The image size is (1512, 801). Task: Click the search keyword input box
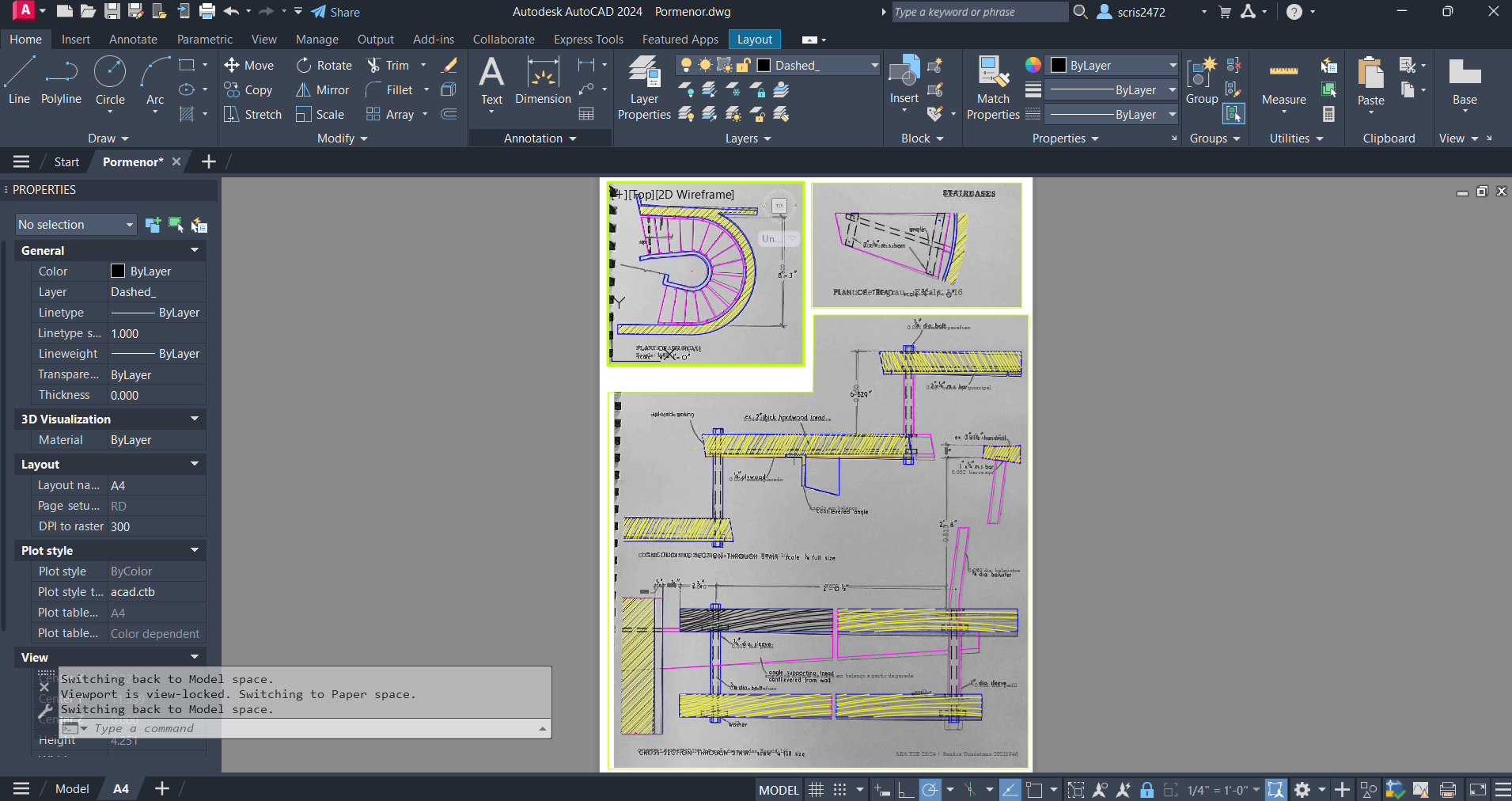[980, 12]
